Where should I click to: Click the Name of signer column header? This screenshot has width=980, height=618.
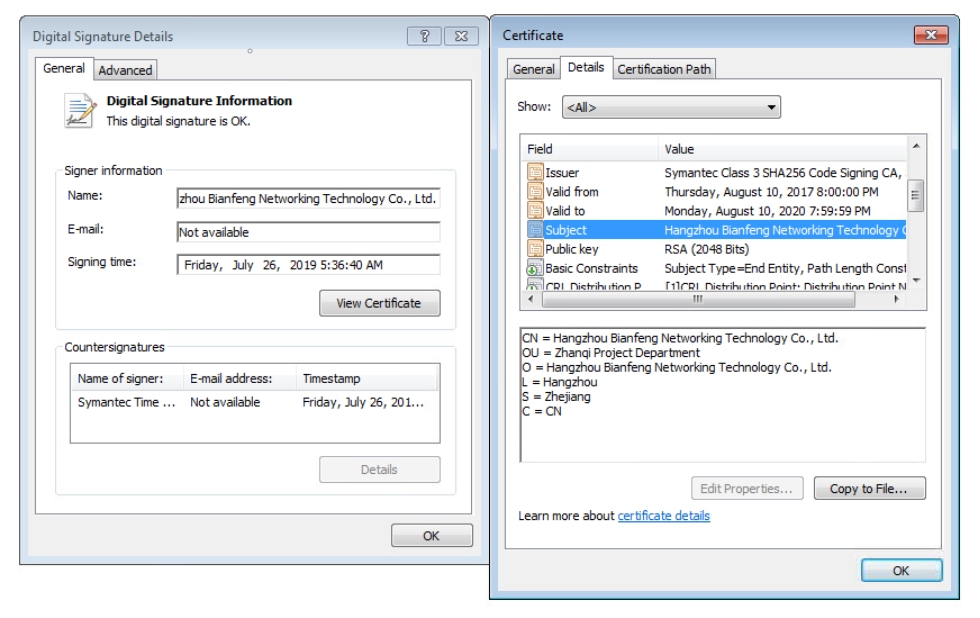click(x=128, y=379)
